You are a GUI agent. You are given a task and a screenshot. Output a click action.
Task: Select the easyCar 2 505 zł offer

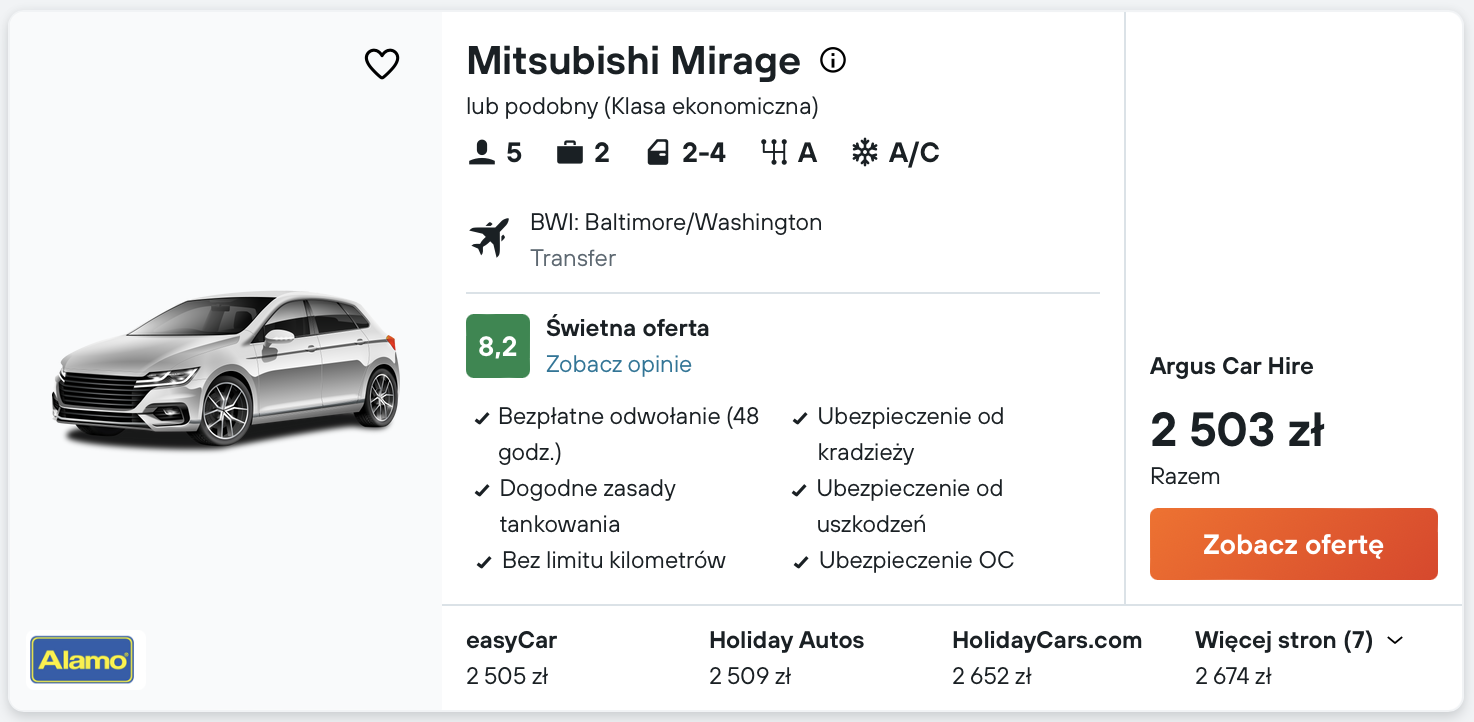(511, 658)
